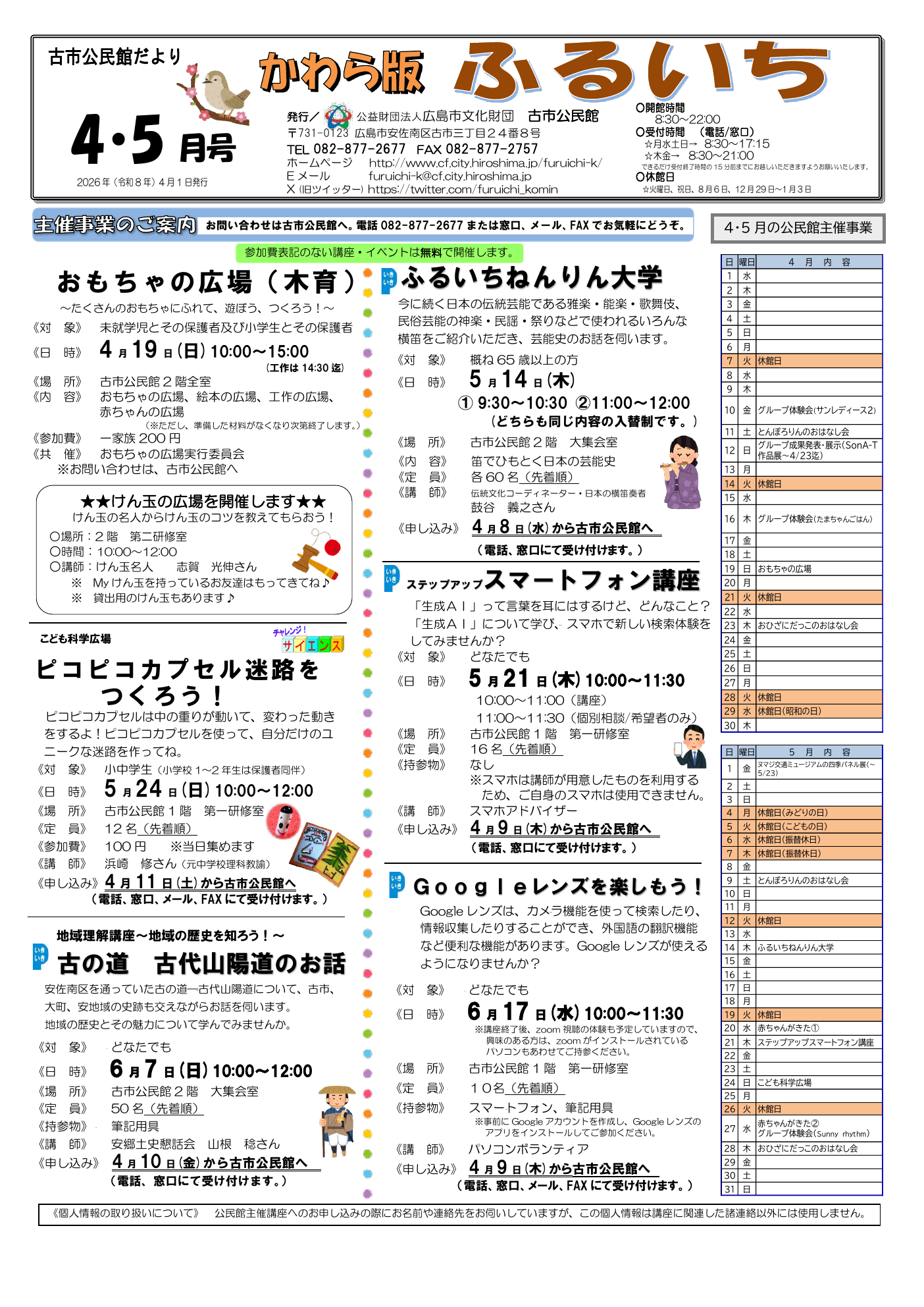Click the いきいき badge beside Googleレンズを楽しもう
Viewport: 924px width, 1307px height.
pos(397,886)
